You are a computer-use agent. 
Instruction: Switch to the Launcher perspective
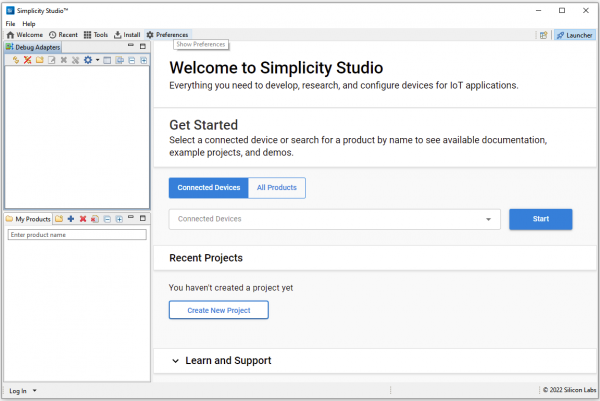click(x=575, y=35)
